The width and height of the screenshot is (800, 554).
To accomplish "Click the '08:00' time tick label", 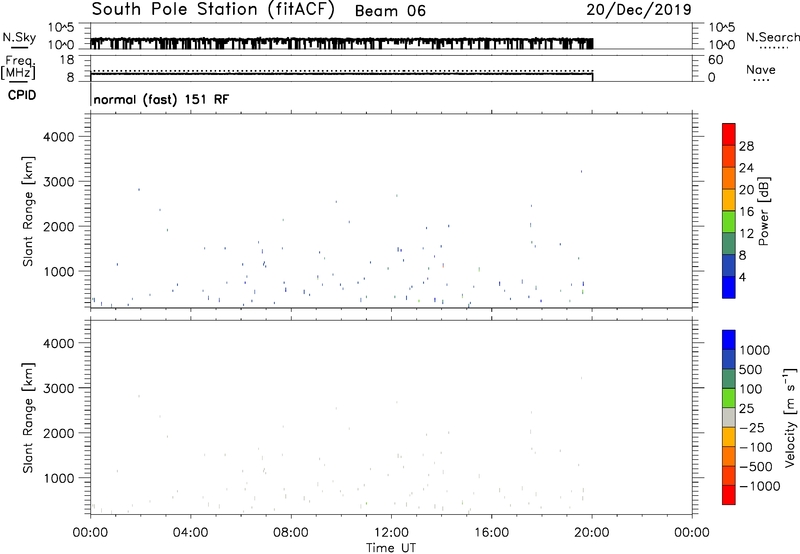I will [291, 533].
